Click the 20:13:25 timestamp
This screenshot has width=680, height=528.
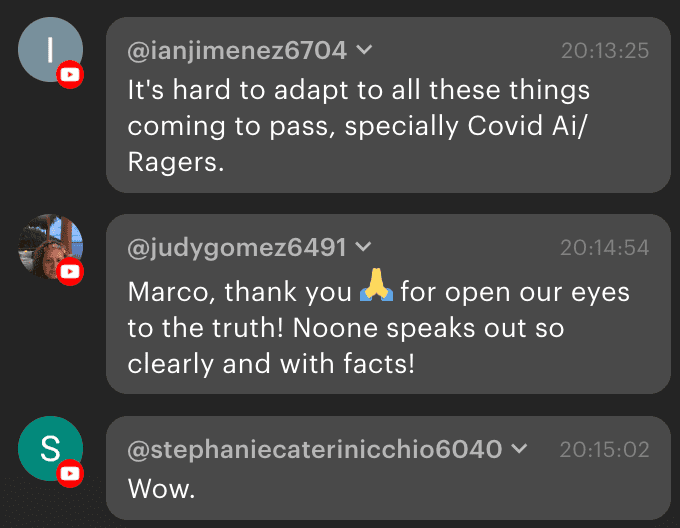[604, 50]
